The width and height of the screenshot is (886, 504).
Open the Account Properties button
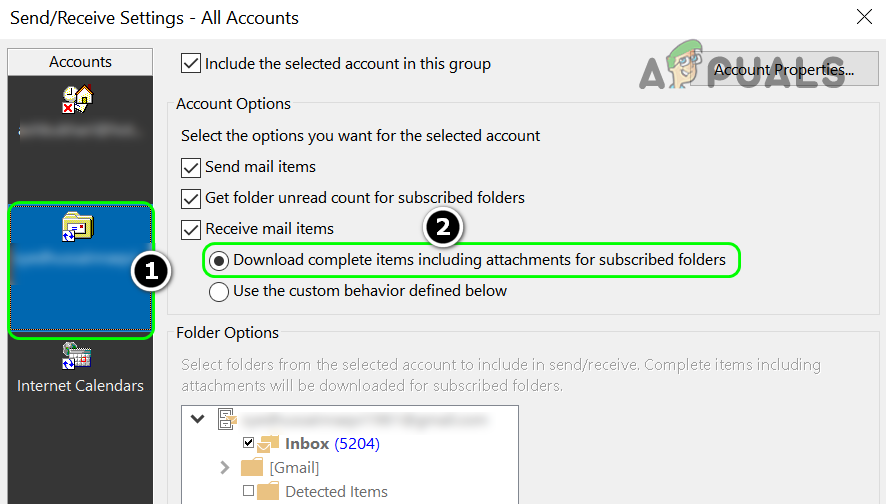tap(784, 70)
